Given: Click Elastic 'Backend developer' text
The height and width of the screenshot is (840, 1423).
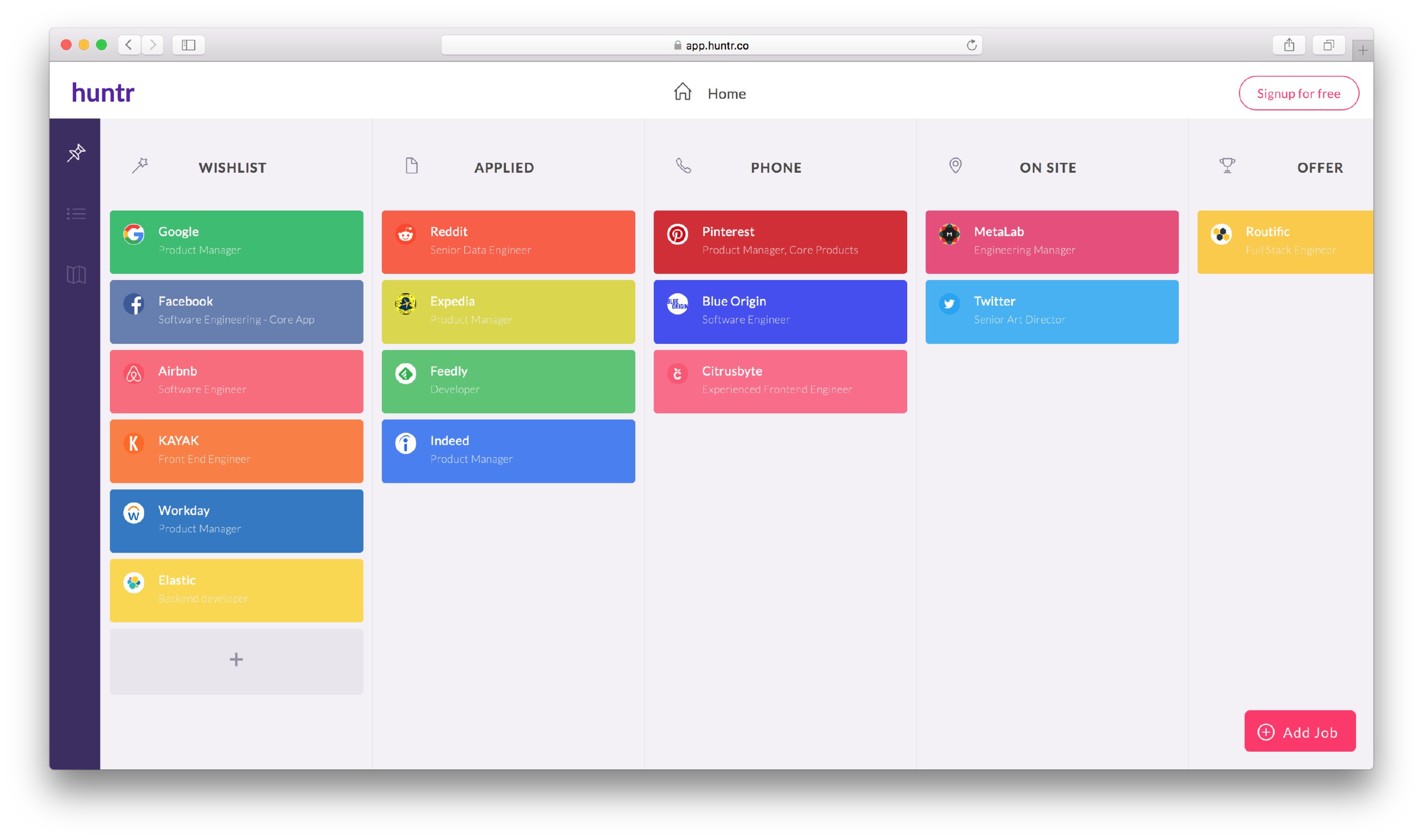Looking at the screenshot, I should click(x=203, y=598).
